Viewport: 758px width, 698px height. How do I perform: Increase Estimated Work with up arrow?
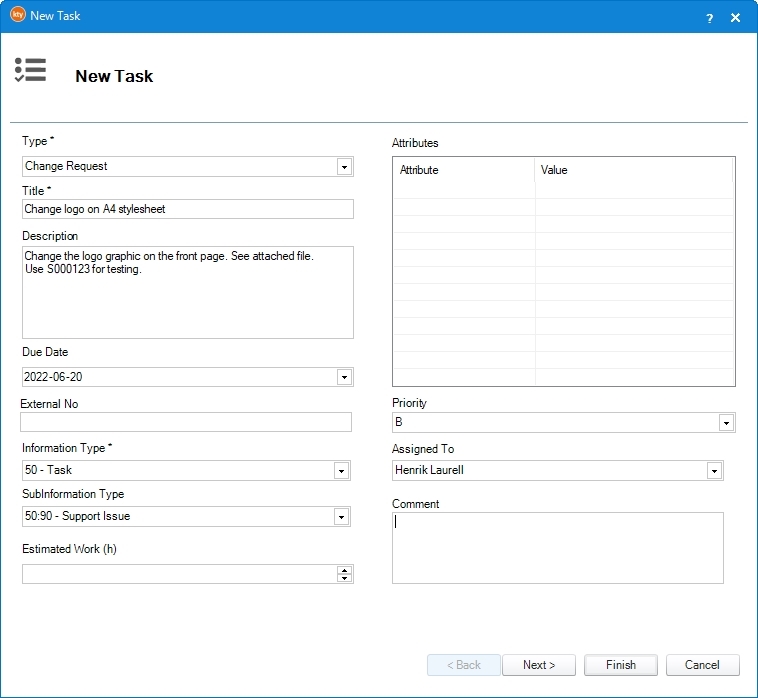point(345,570)
